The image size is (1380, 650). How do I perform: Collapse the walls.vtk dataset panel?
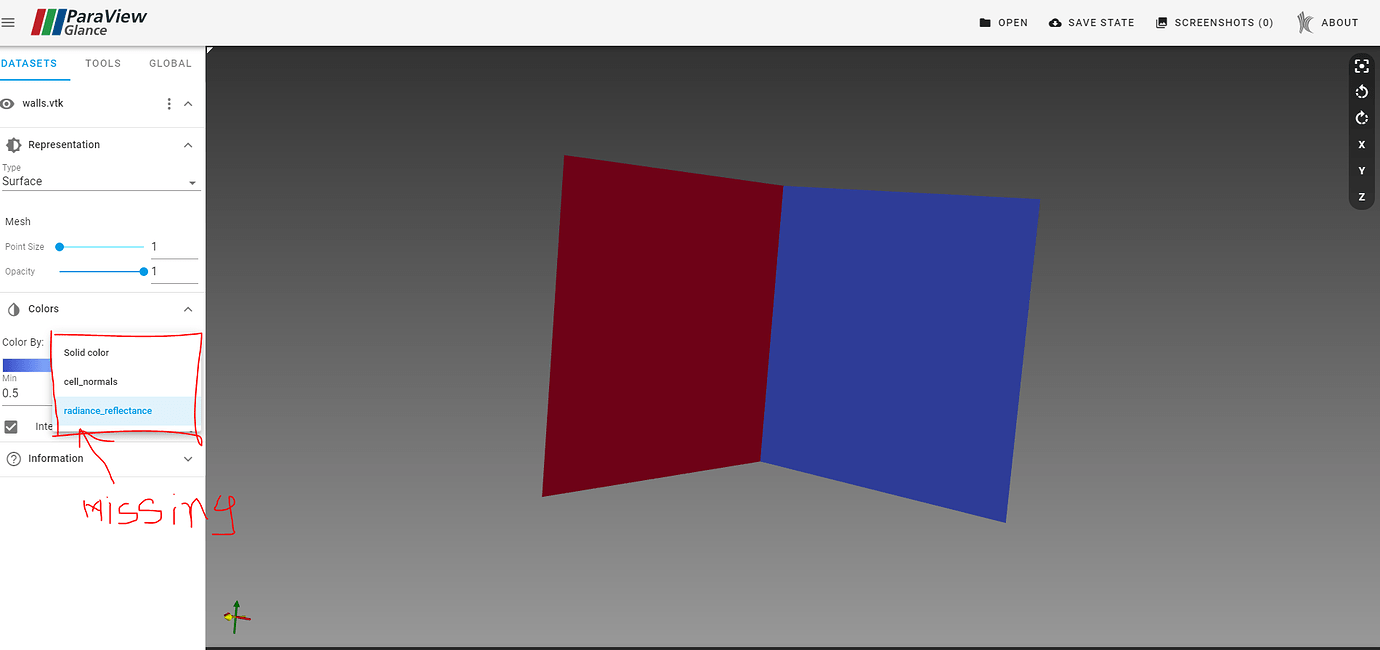[188, 104]
